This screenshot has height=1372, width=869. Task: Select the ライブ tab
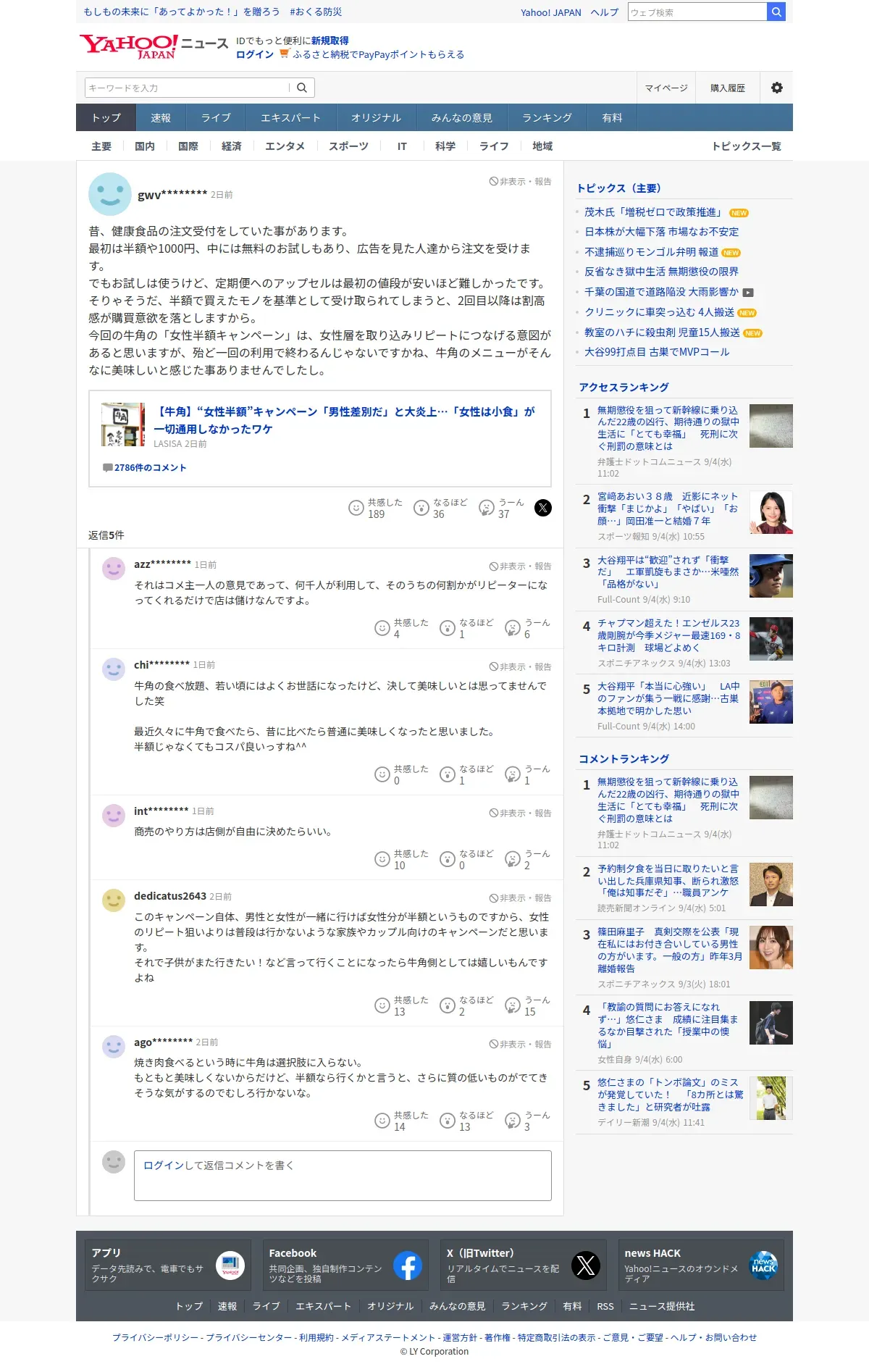point(216,117)
